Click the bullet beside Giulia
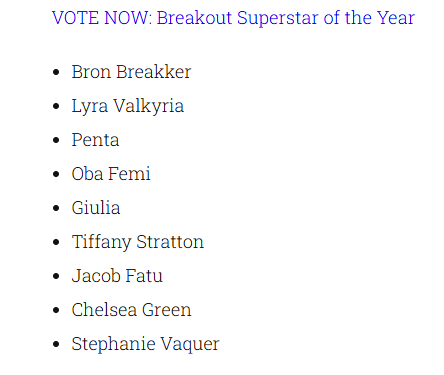This screenshot has height=375, width=444. click(56, 208)
